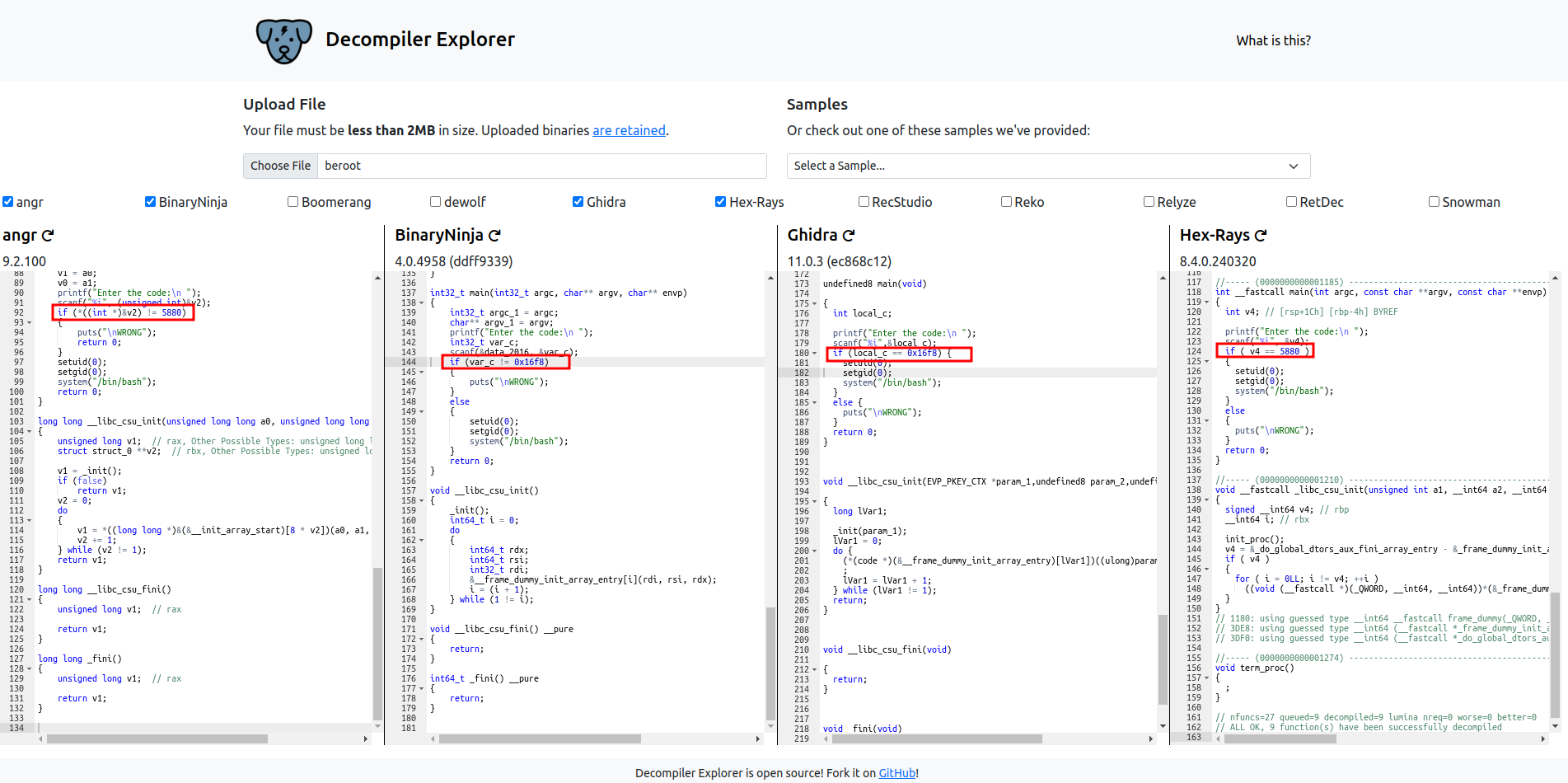The height and width of the screenshot is (783, 1568).
Task: Collapse Ghidra fold at line 175
Action: click(x=815, y=304)
